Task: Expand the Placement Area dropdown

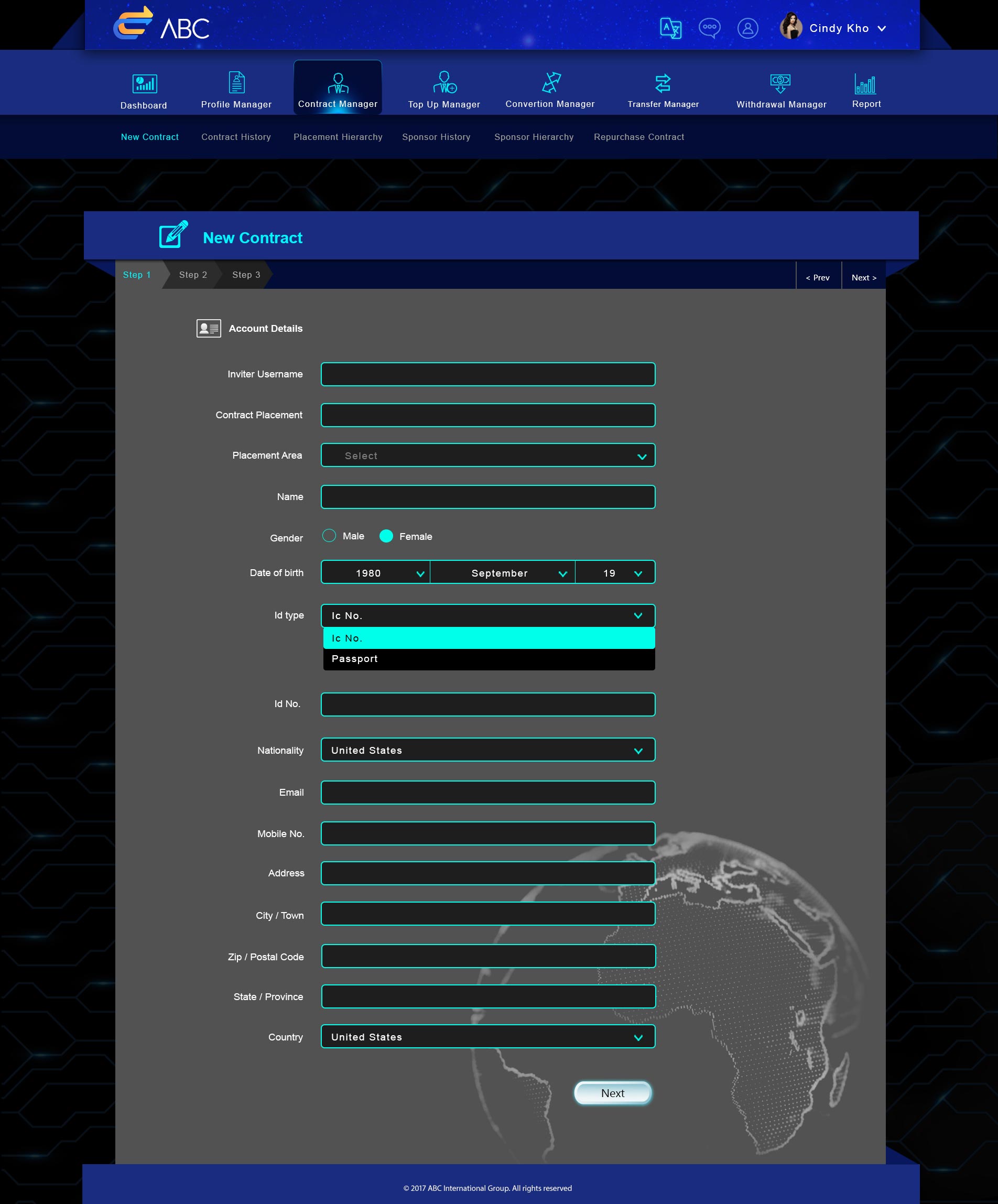Action: 488,455
